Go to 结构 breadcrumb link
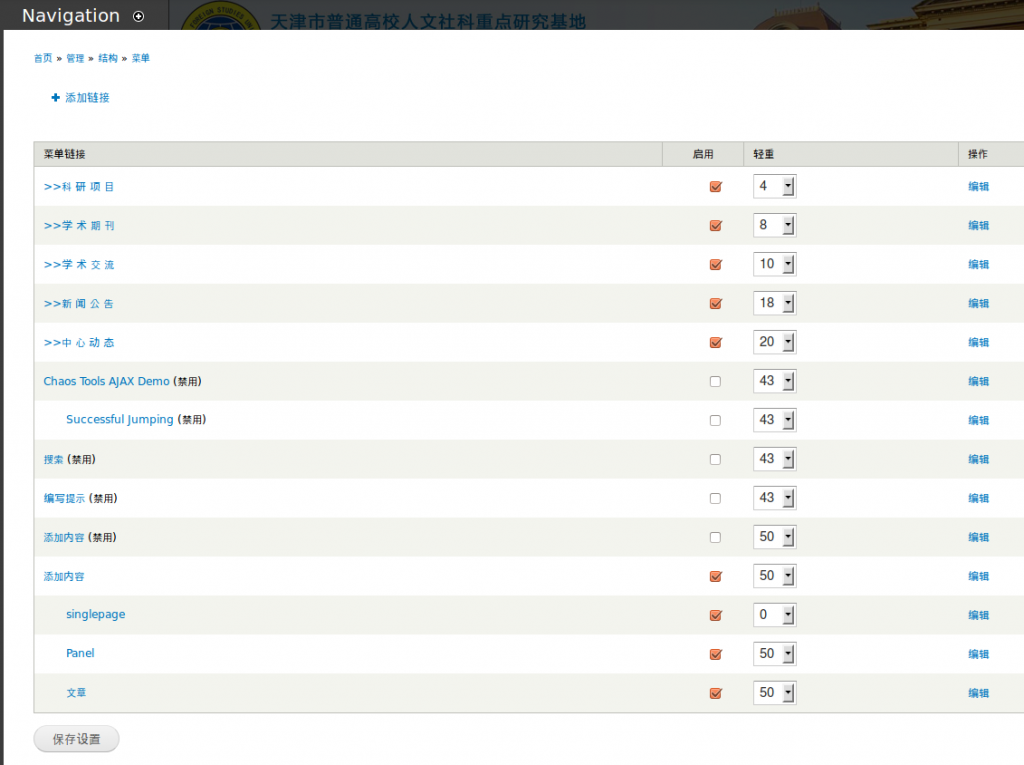 tap(108, 58)
